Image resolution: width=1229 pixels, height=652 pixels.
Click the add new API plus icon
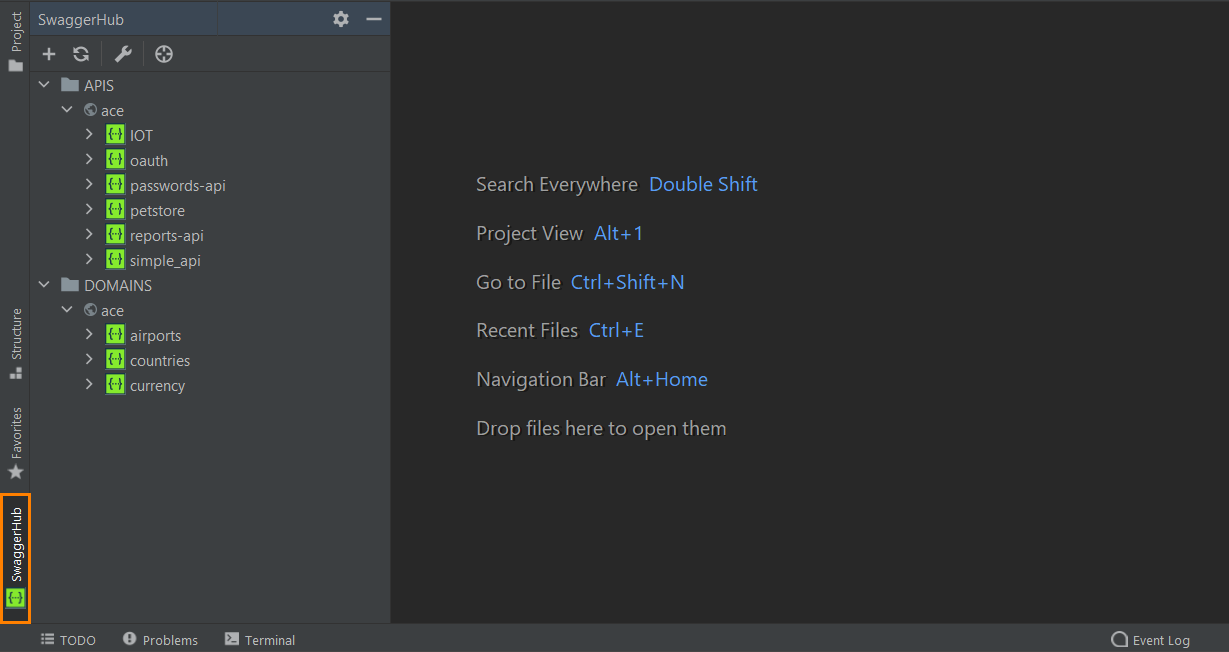[48, 54]
